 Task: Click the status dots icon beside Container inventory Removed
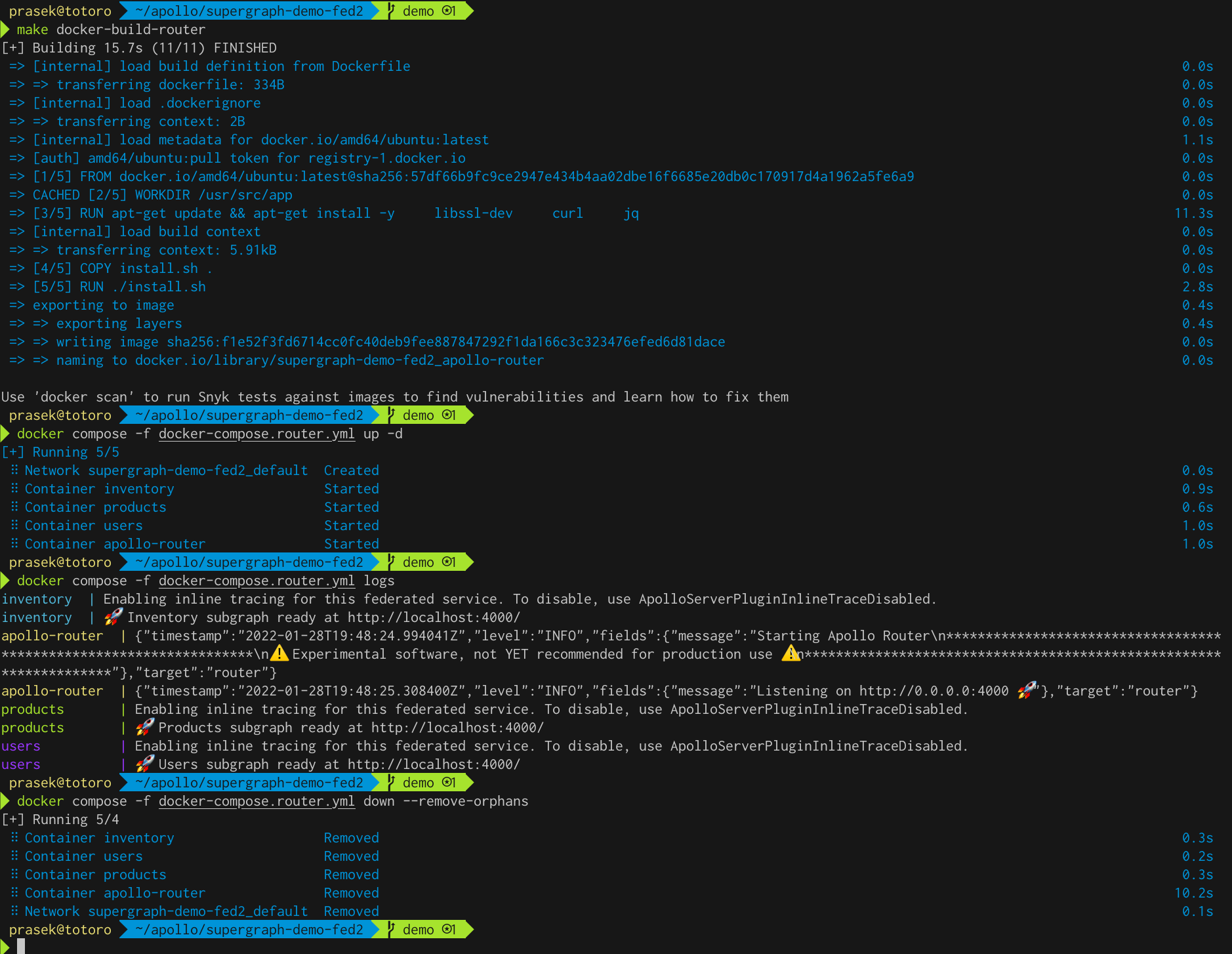14,837
